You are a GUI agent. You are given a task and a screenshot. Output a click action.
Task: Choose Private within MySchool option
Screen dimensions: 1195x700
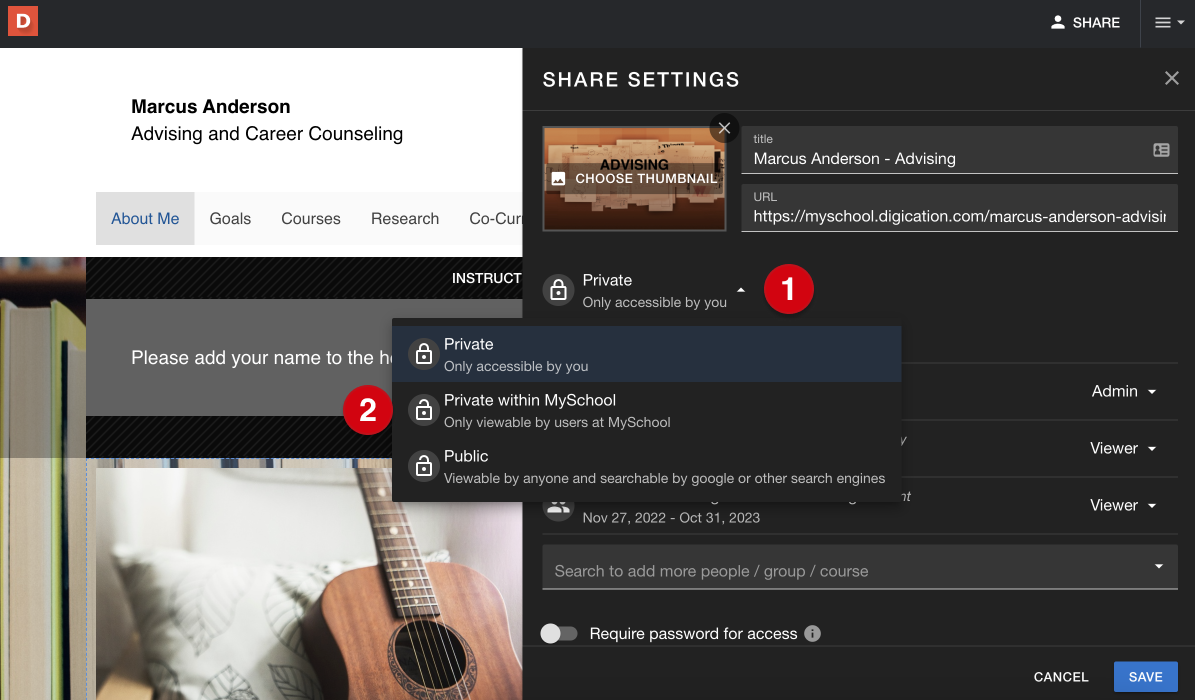point(646,410)
